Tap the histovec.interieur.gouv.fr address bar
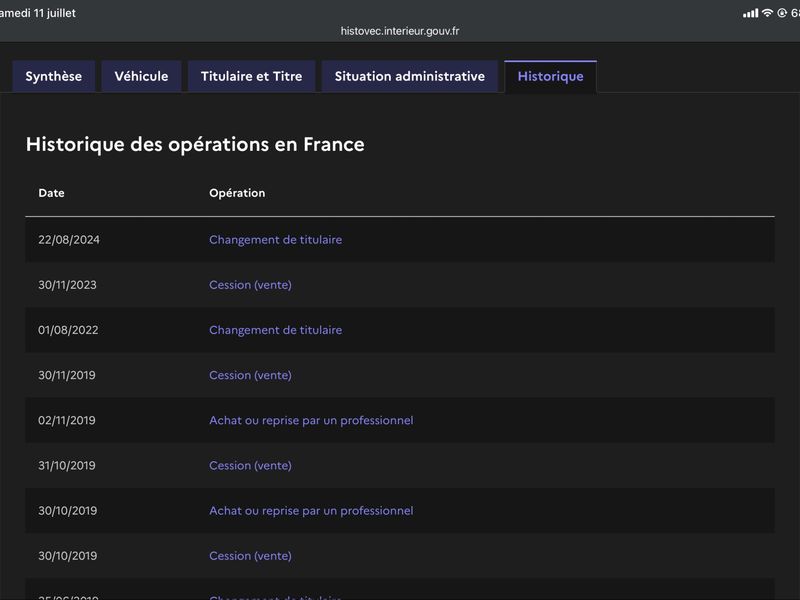The image size is (800, 600). (x=400, y=31)
